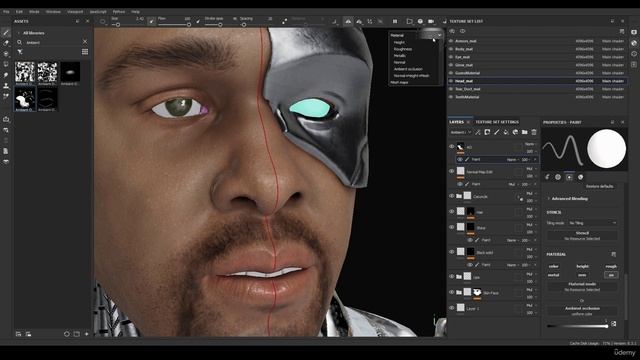
Task: Hide the Normal Map Edit layer
Action: pyautogui.click(x=451, y=171)
